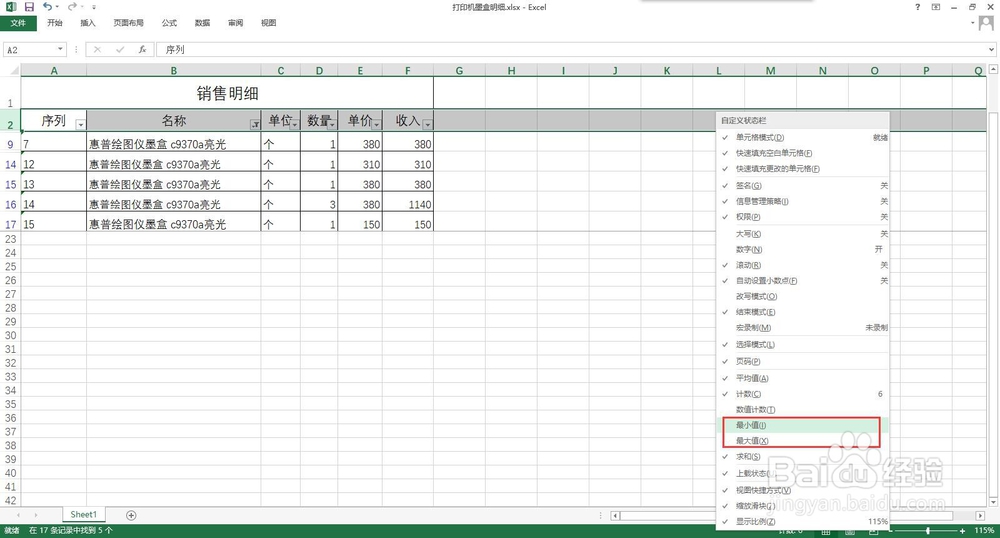Toggle 平均值 in status bar menu
1000x538 pixels.
805,378
